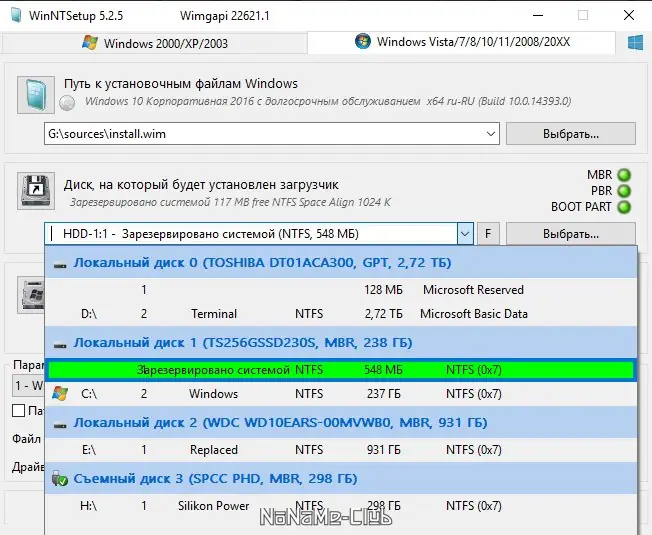The height and width of the screenshot is (535, 652).
Task: Click Съемный диск 3 SPCC PHD header
Action: pos(341,478)
